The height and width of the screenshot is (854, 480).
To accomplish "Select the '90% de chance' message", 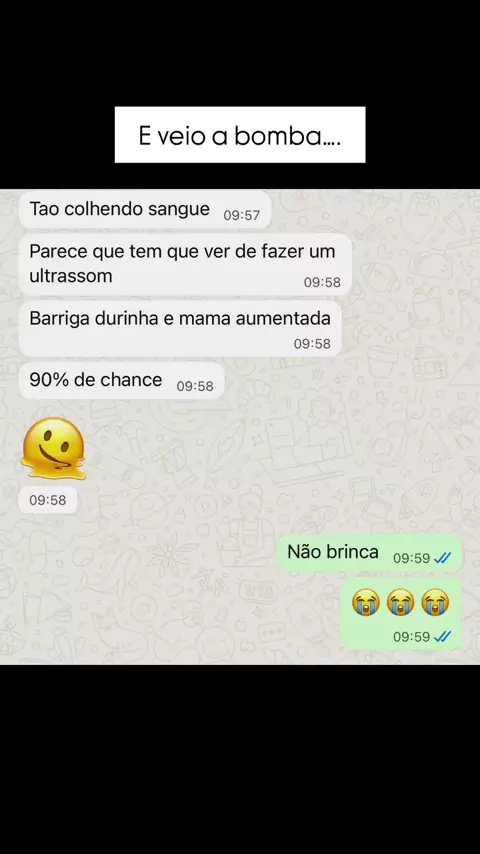I will point(121,381).
